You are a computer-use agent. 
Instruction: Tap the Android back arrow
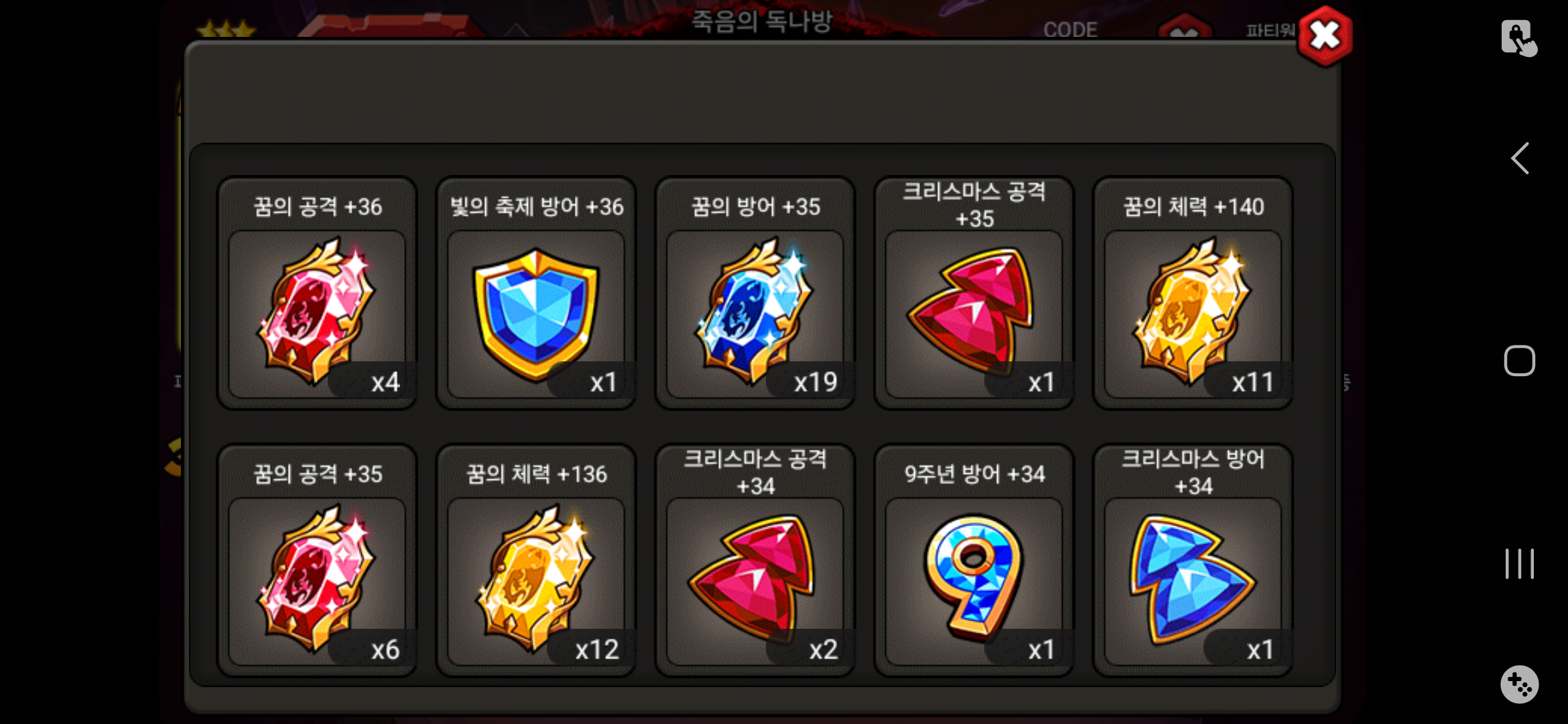tap(1520, 158)
